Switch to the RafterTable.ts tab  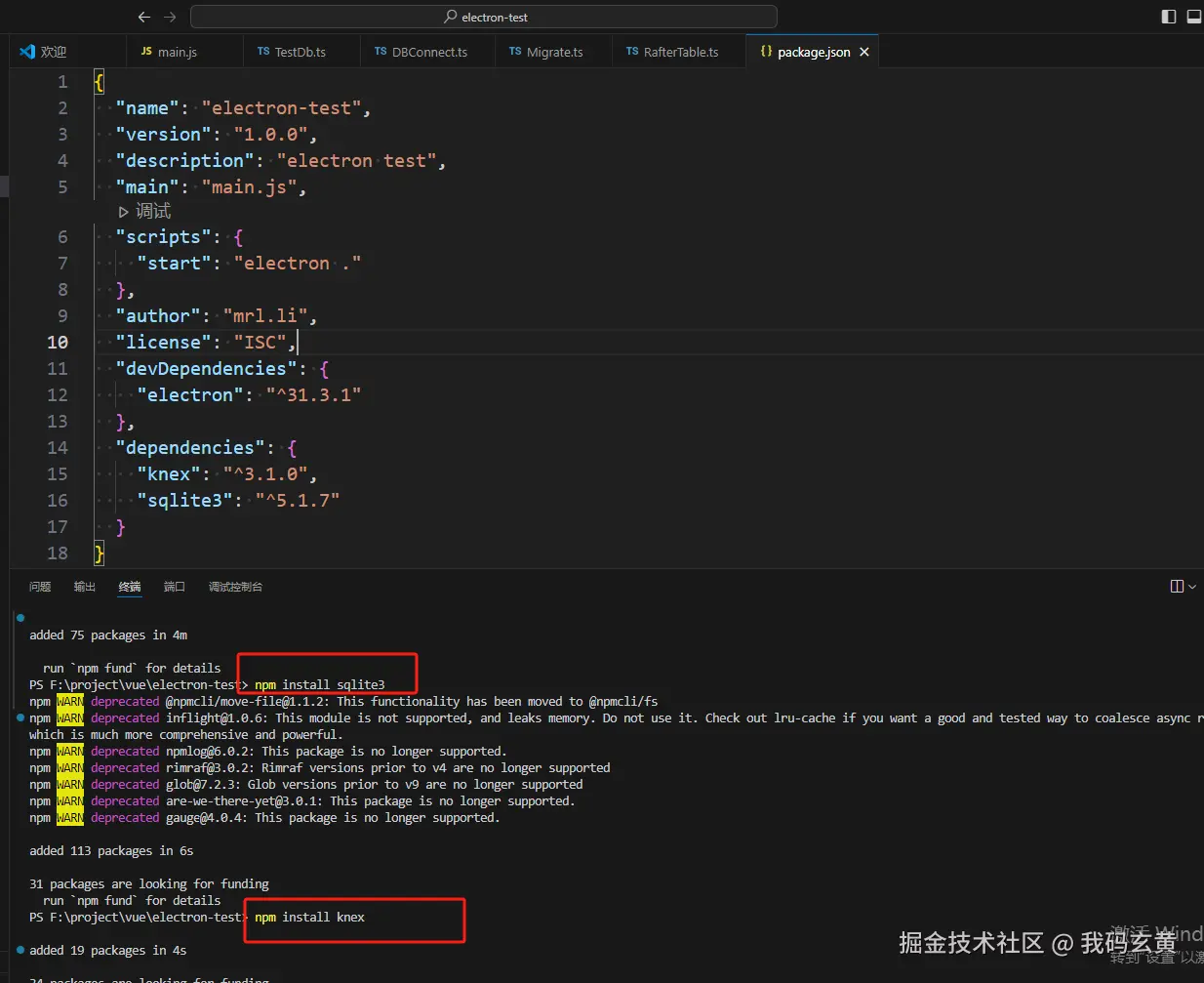click(678, 52)
